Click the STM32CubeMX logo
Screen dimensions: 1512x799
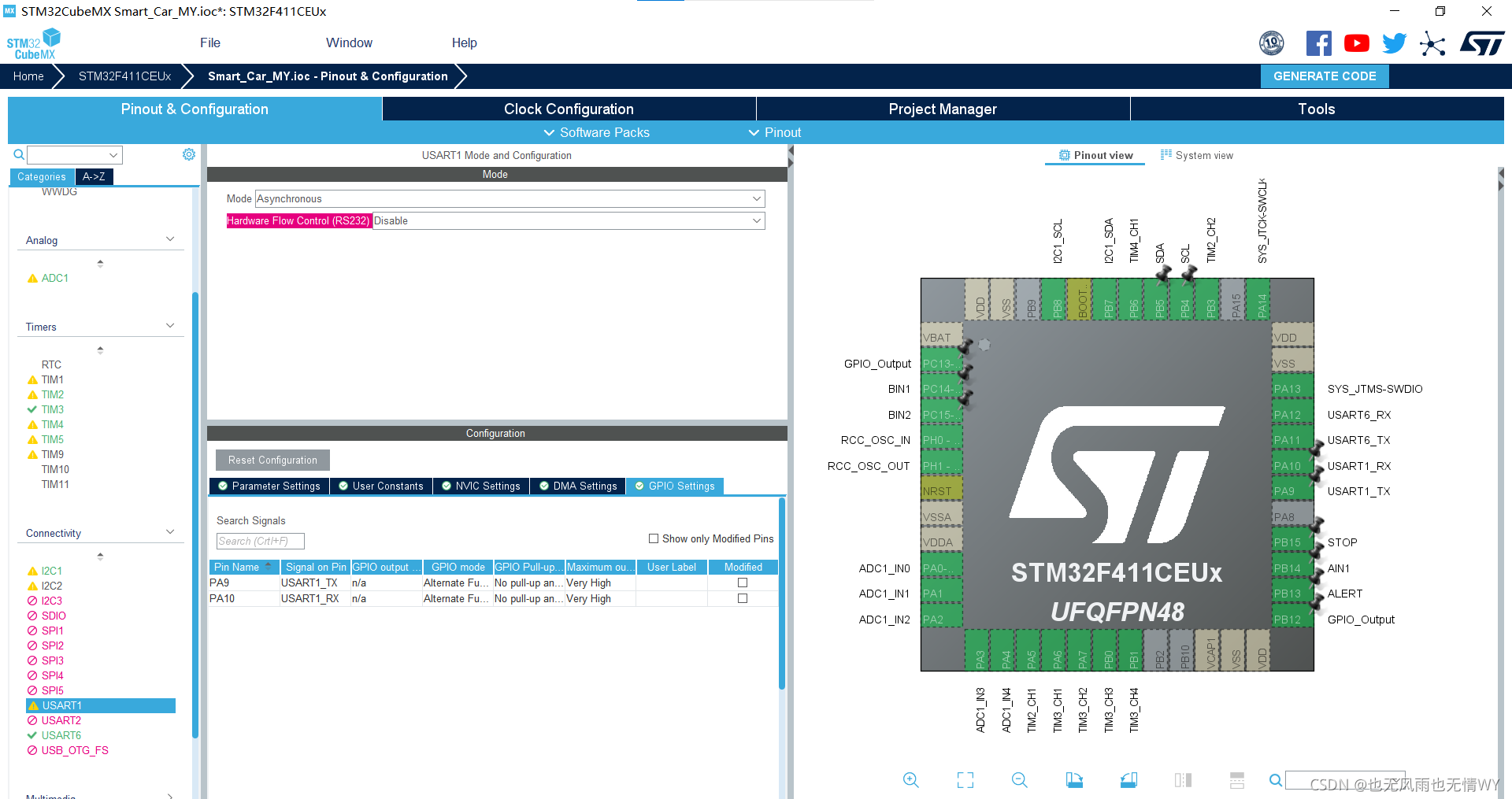point(34,44)
